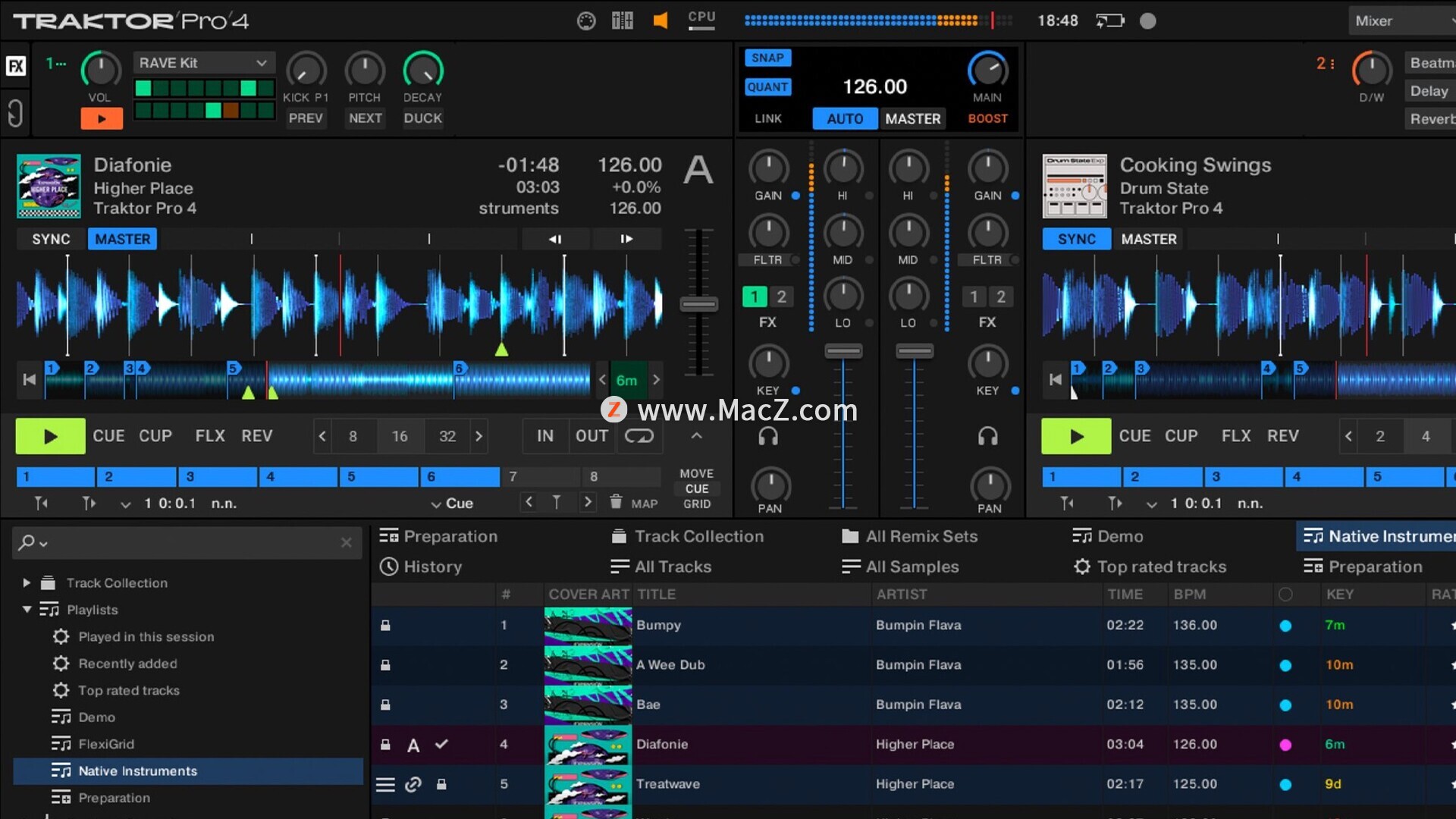Open the RAVE Kit dropdown

[x=203, y=63]
